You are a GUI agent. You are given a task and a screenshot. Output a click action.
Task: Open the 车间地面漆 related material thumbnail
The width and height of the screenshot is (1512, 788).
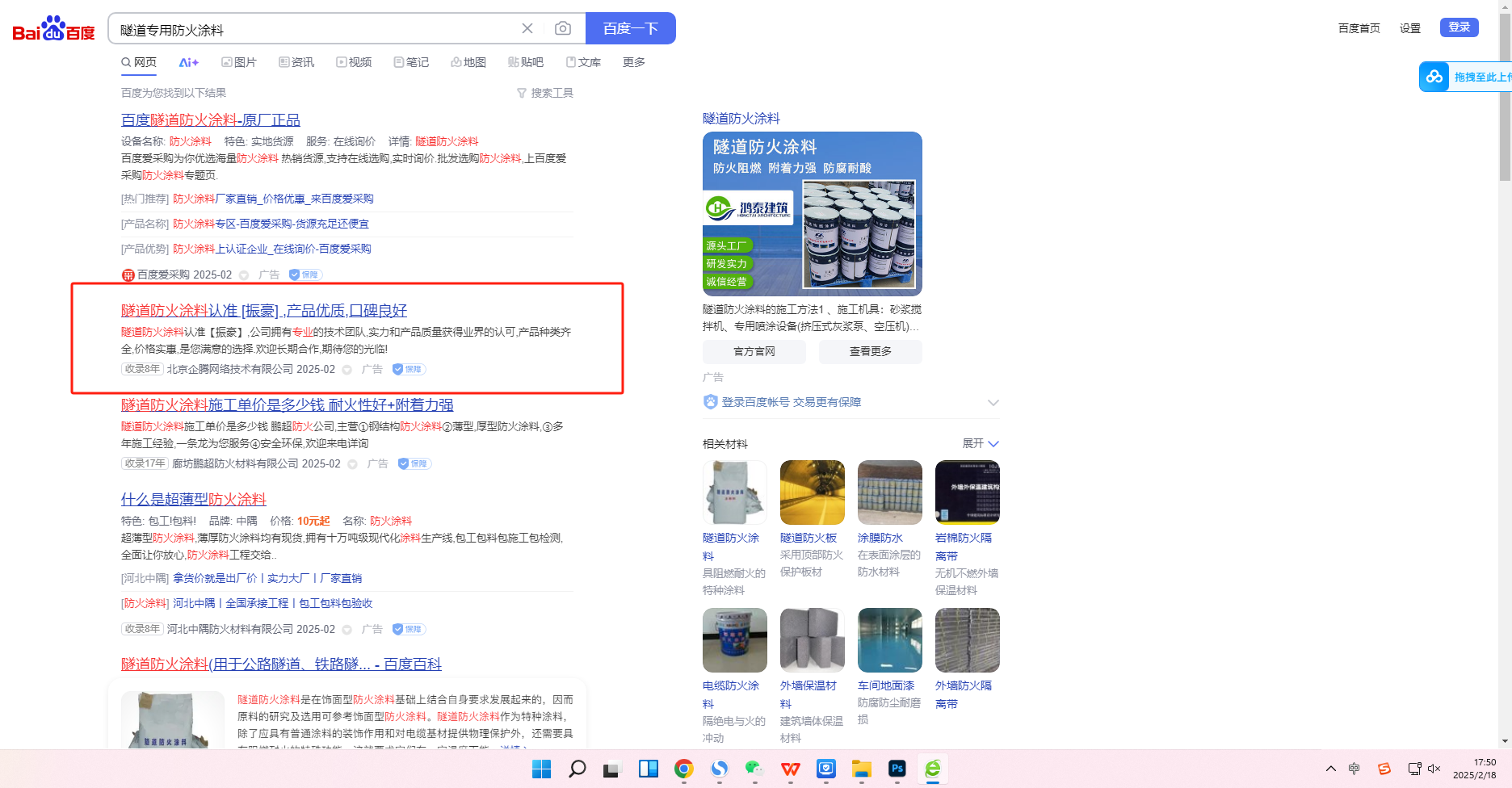[890, 640]
